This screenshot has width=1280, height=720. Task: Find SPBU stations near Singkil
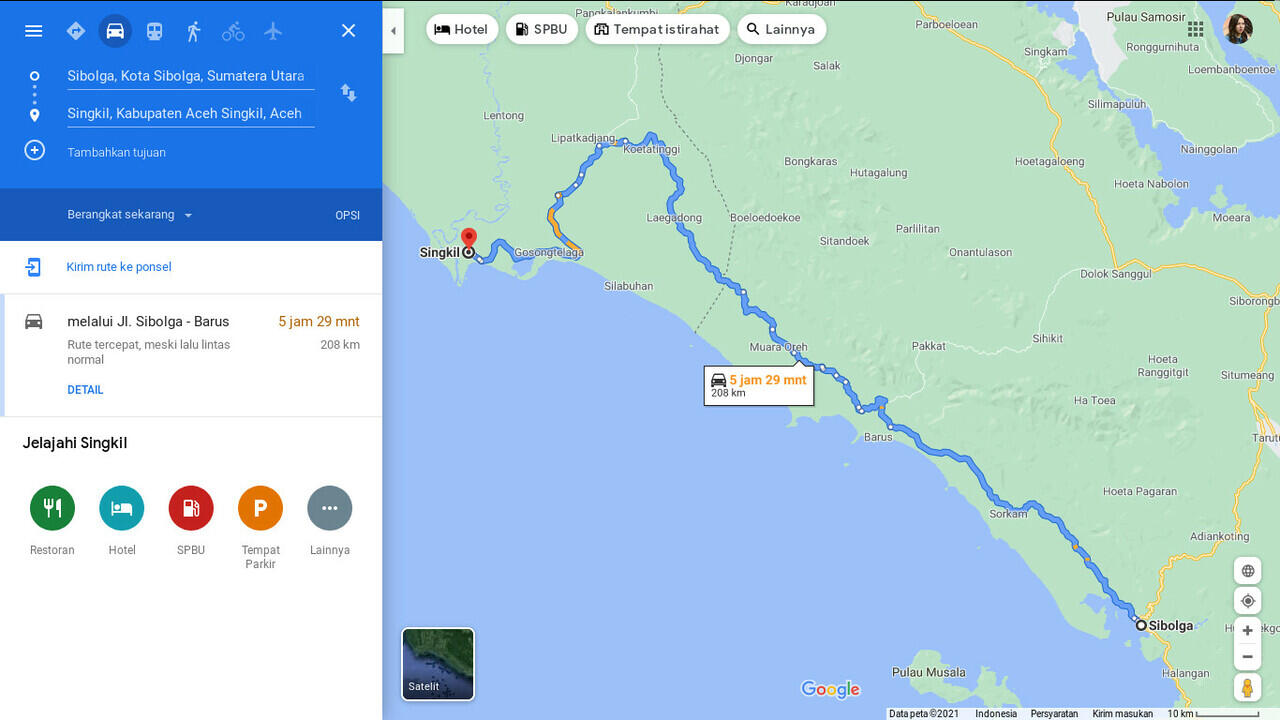point(190,508)
